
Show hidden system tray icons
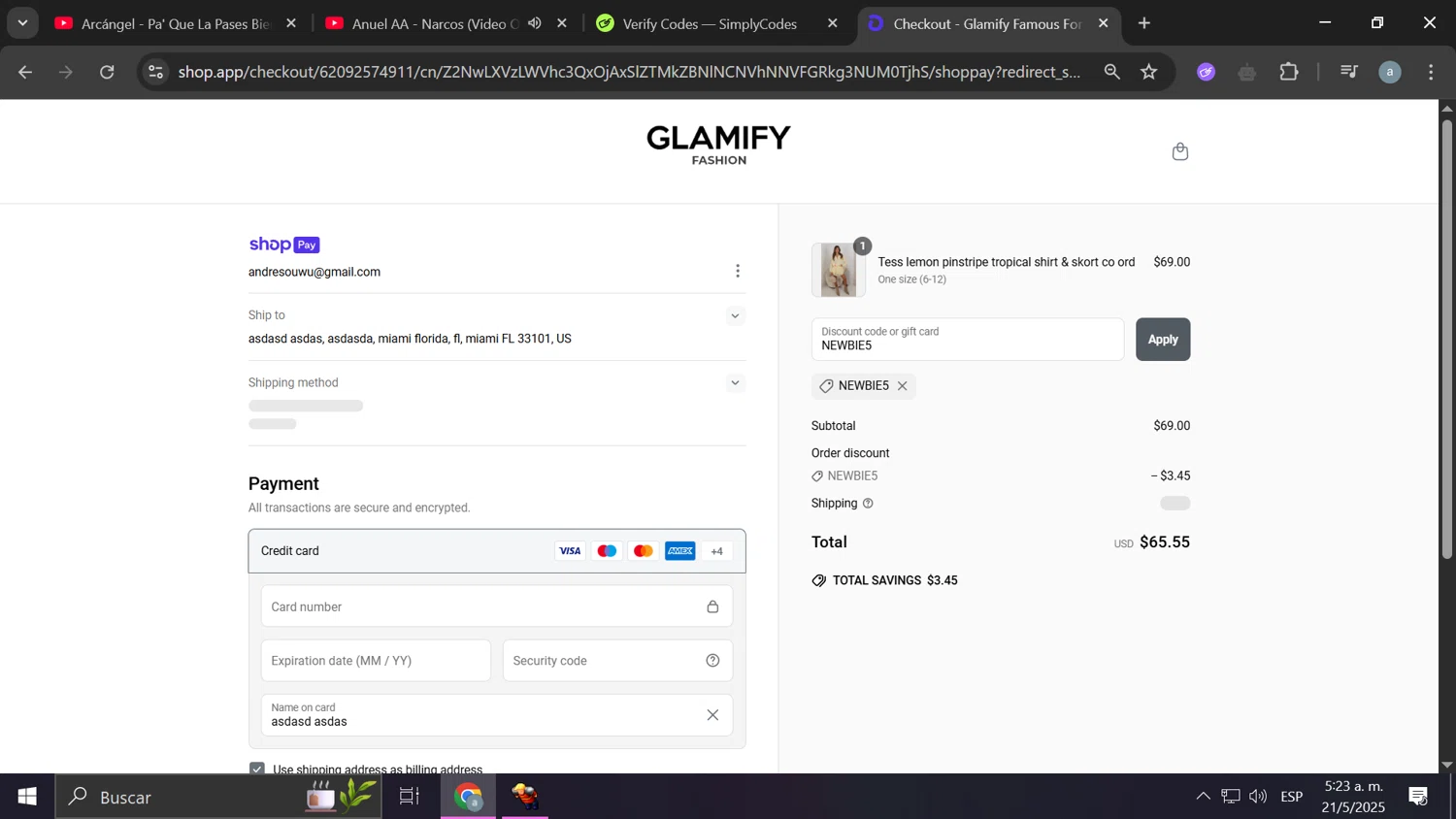1203,797
